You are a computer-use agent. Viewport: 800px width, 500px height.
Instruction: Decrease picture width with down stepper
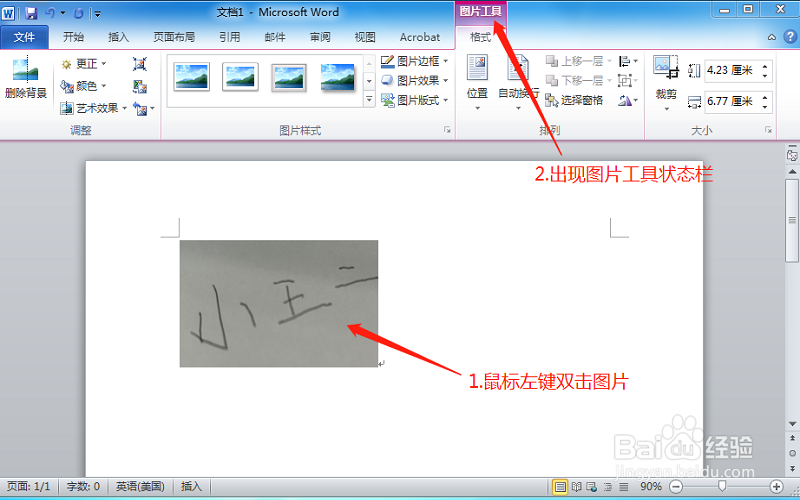(765, 107)
